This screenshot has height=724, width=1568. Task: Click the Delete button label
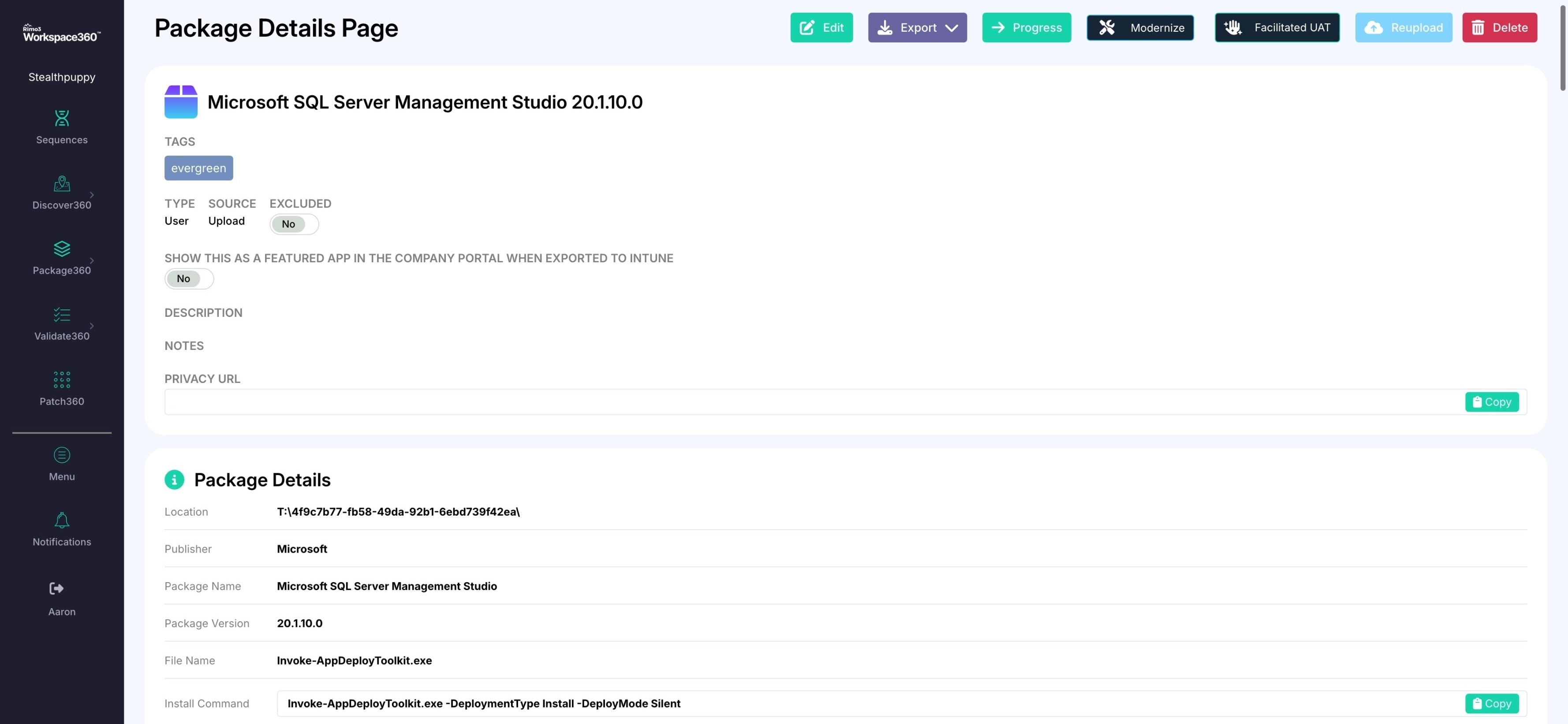(x=1509, y=28)
